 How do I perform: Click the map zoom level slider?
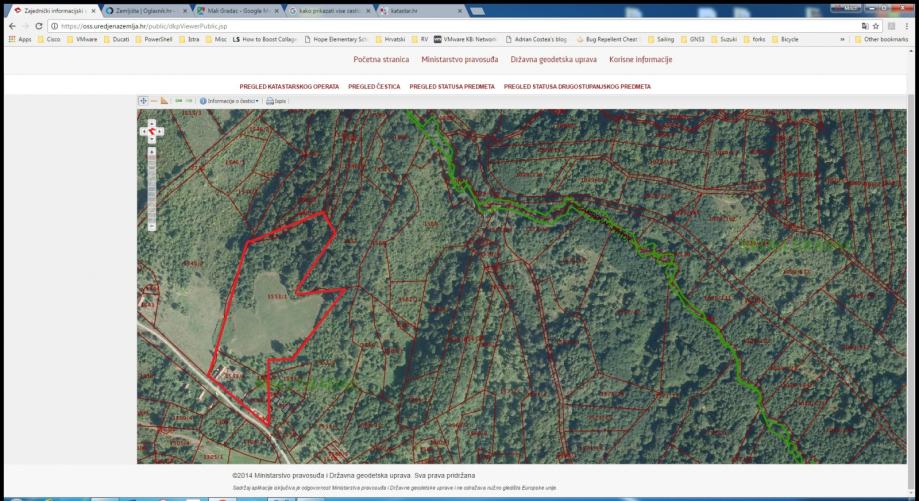(152, 189)
